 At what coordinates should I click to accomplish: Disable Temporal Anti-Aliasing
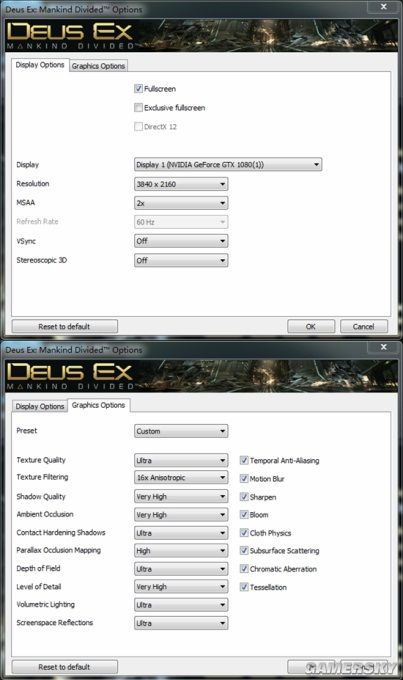(x=244, y=460)
